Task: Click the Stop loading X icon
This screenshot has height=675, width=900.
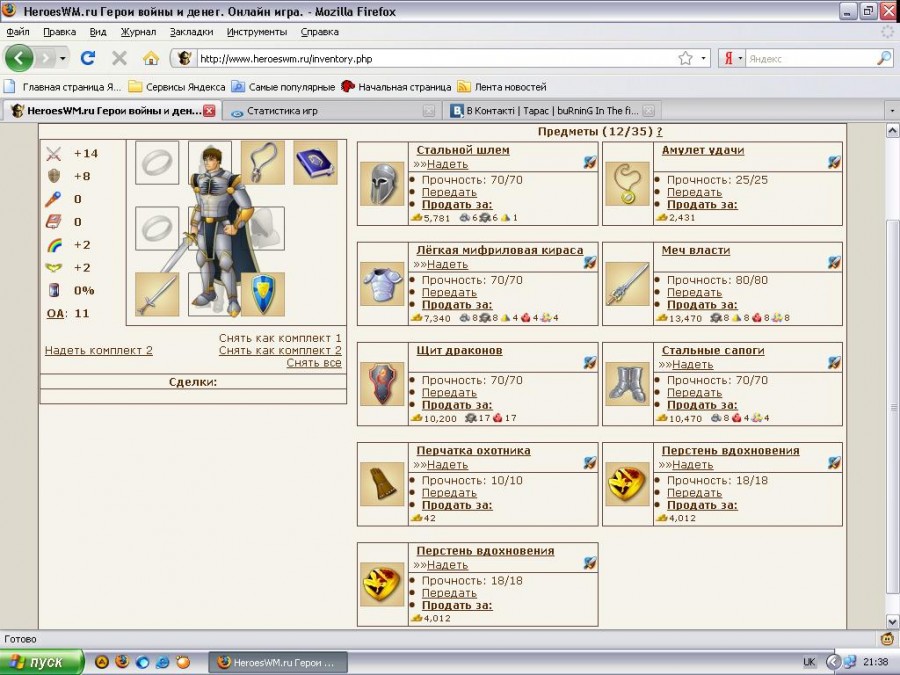Action: [119, 58]
